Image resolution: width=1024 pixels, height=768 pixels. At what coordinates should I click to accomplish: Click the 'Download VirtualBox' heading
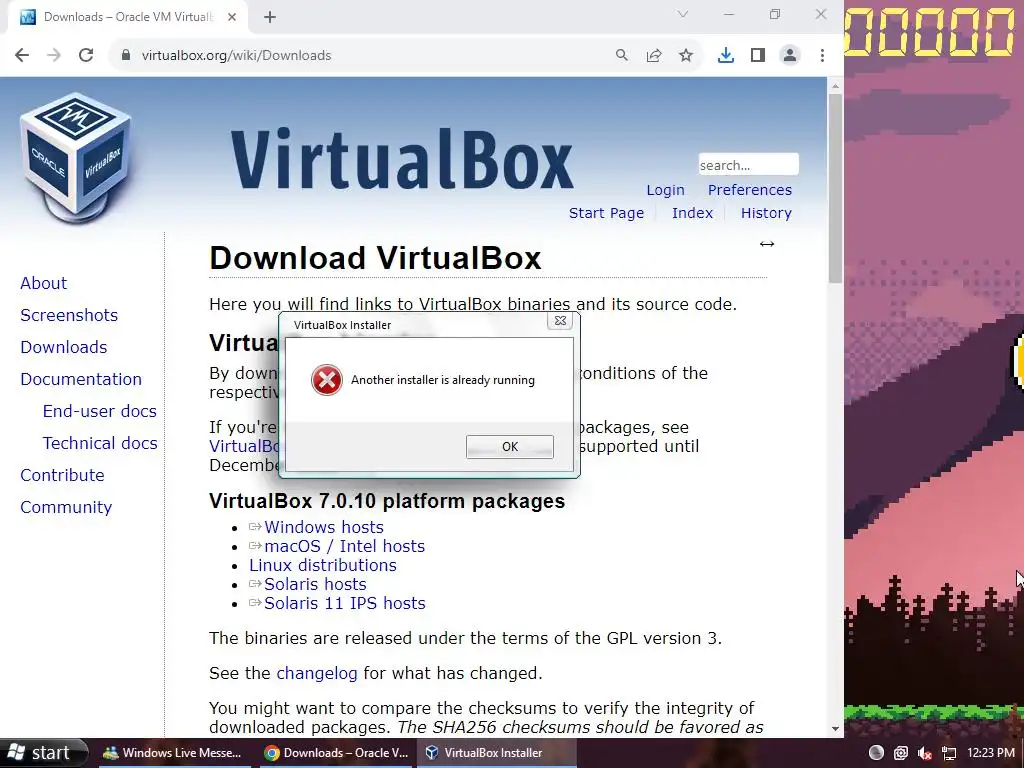click(x=375, y=258)
